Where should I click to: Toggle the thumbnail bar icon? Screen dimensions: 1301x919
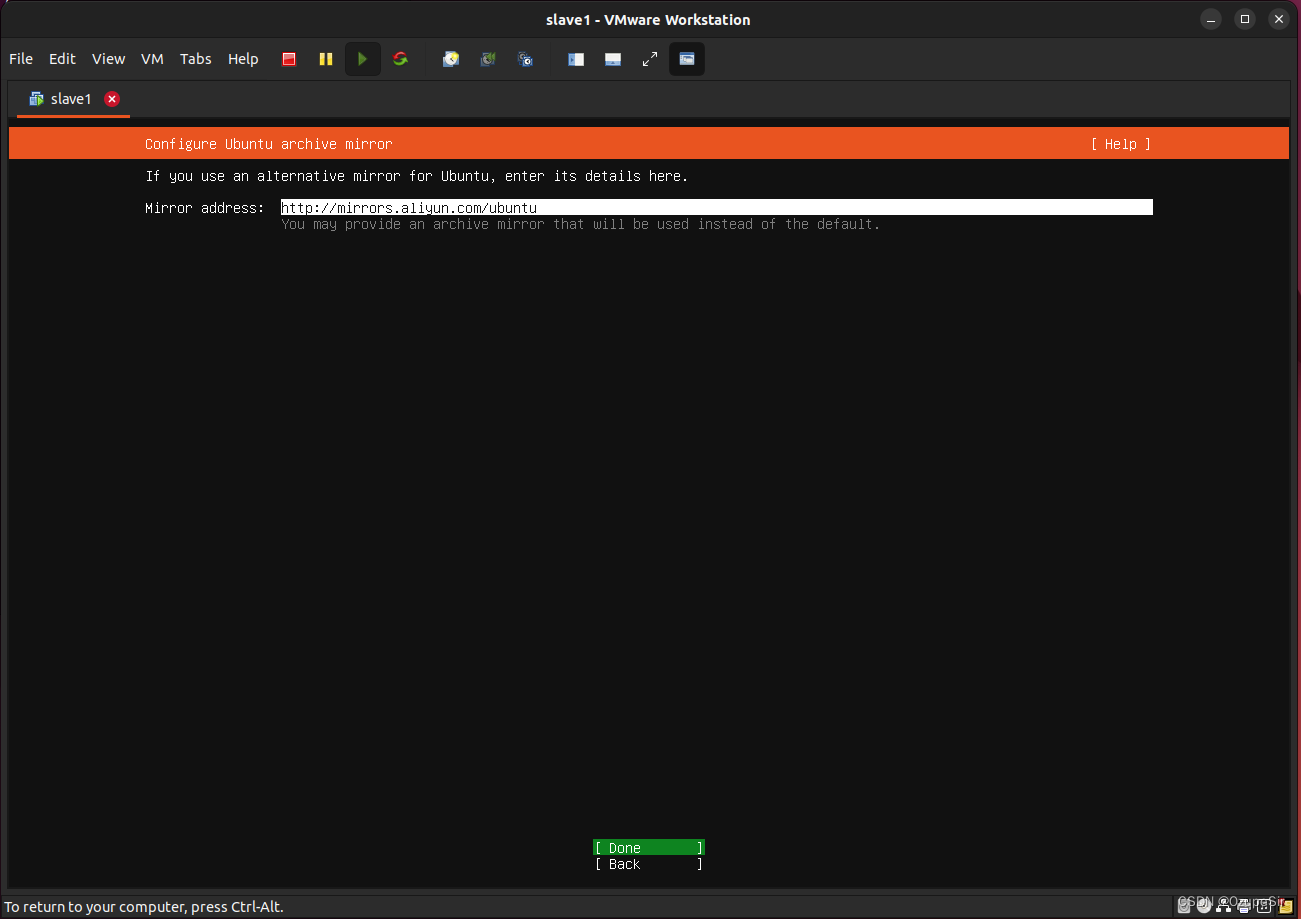[613, 59]
